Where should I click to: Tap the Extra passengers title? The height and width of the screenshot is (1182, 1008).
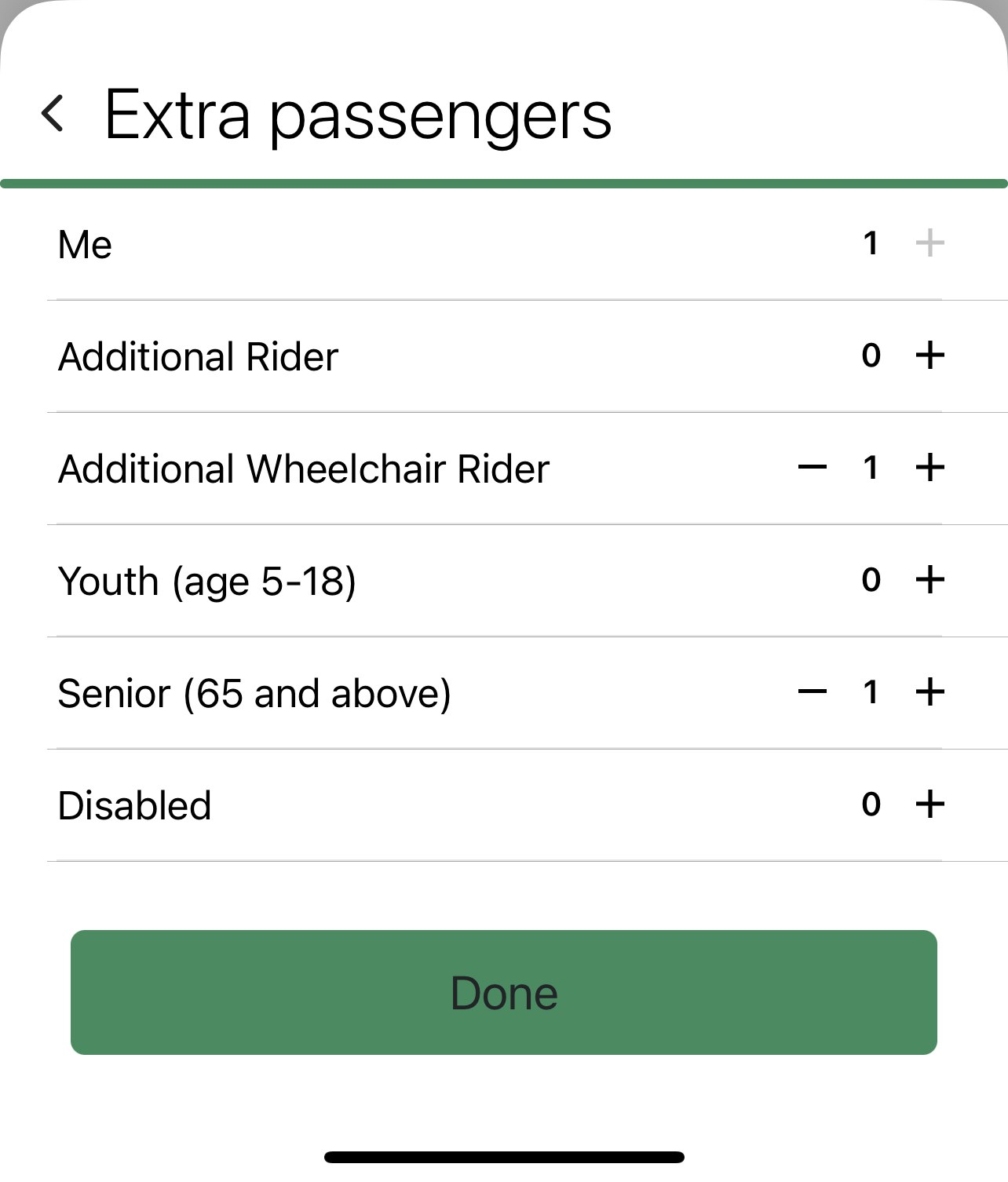pos(357,115)
